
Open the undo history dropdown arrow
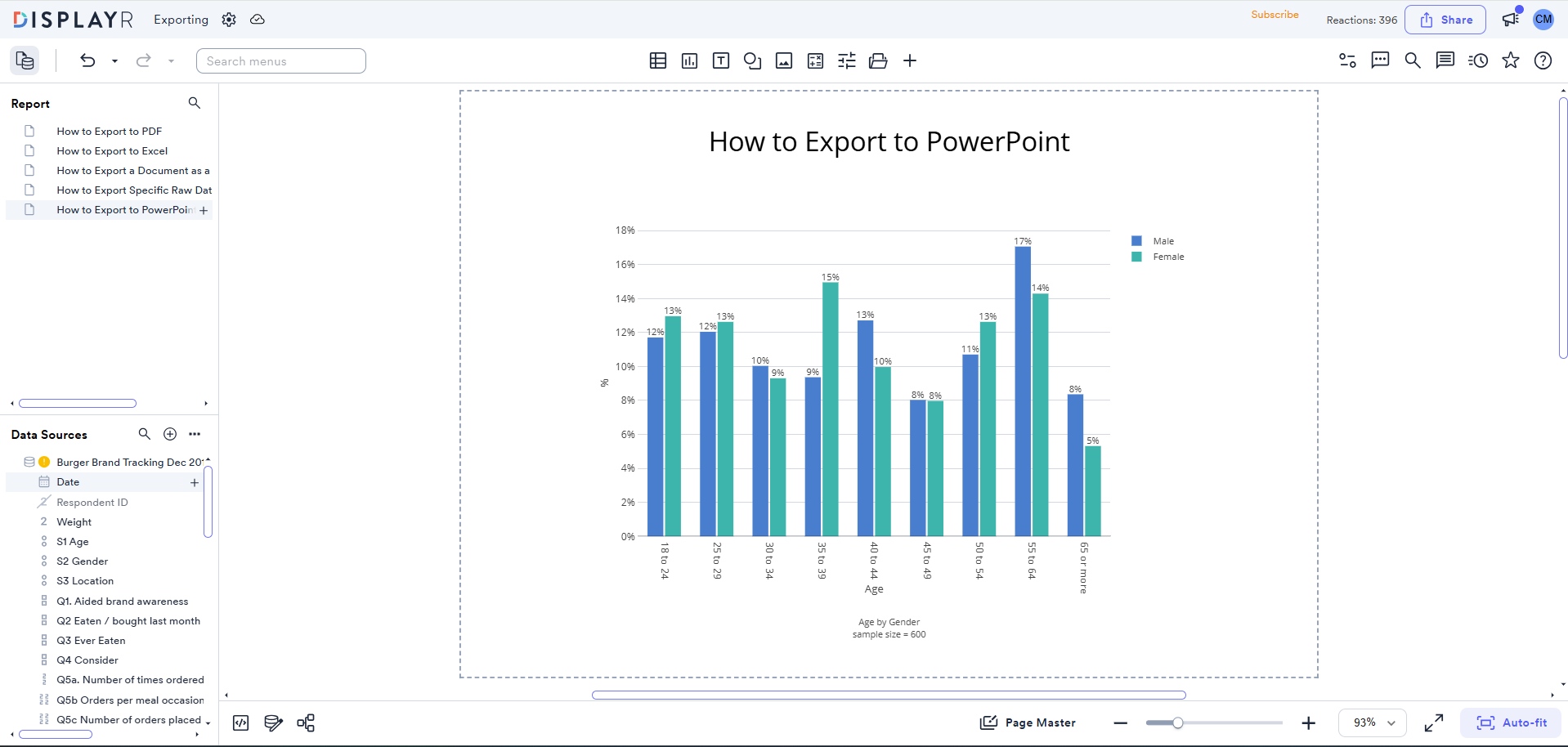tap(114, 60)
